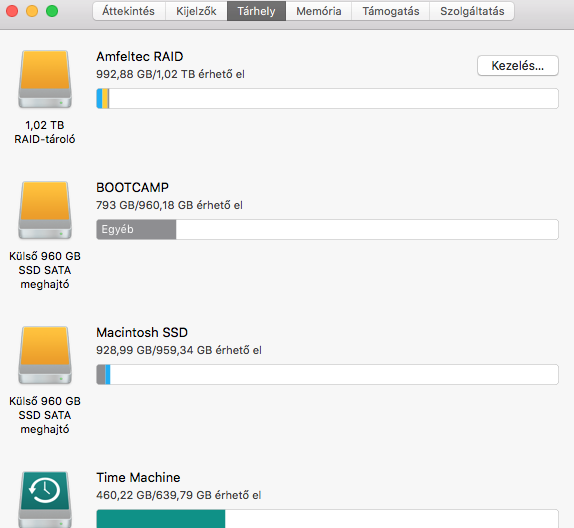The height and width of the screenshot is (528, 574).
Task: Click the 793 GB/960,18 GB érhető el text
Action: [169, 205]
